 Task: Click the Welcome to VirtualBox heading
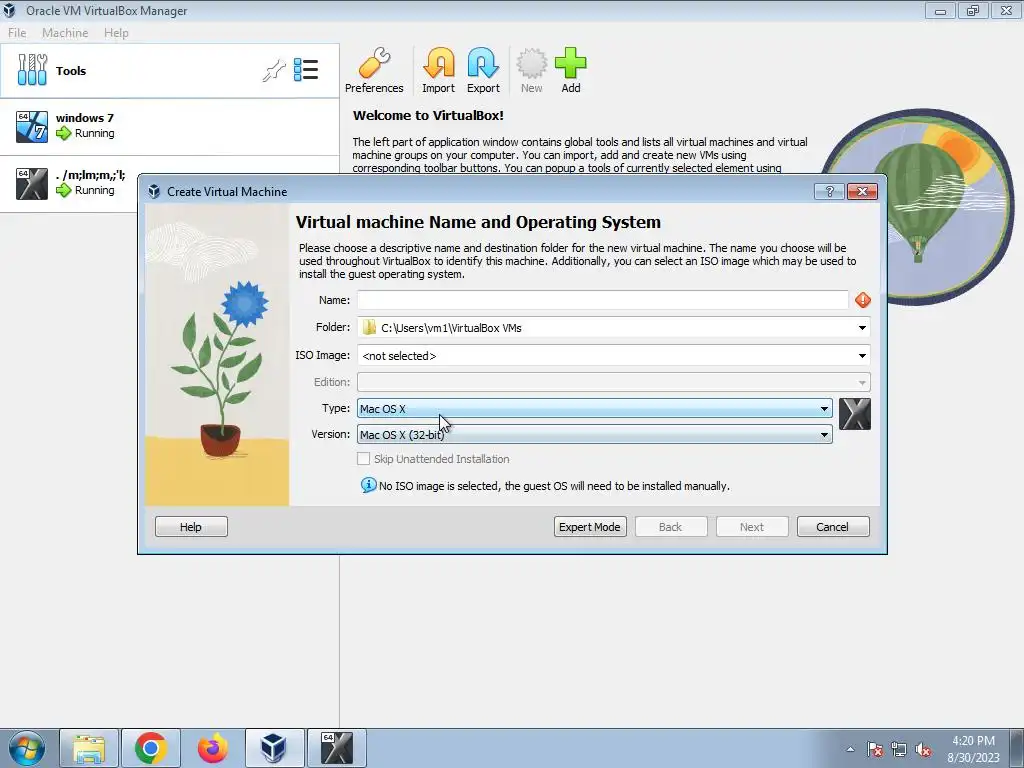pos(428,116)
